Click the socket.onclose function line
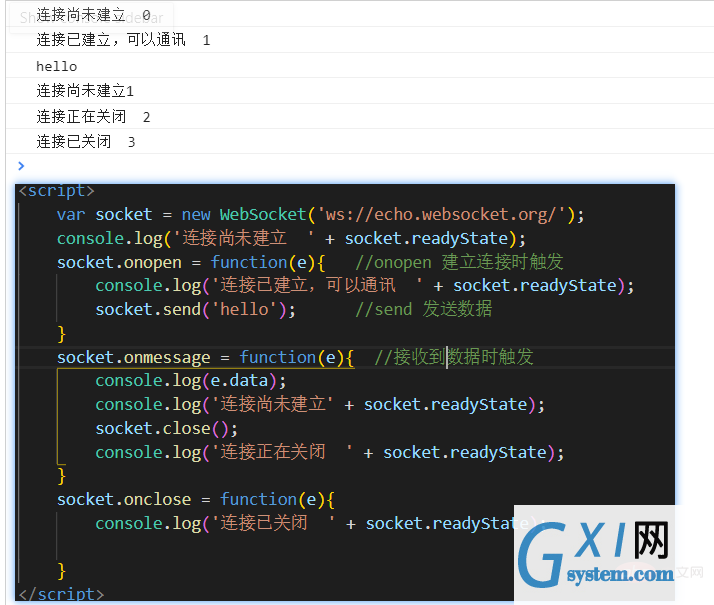Image resolution: width=714 pixels, height=605 pixels. click(196, 500)
